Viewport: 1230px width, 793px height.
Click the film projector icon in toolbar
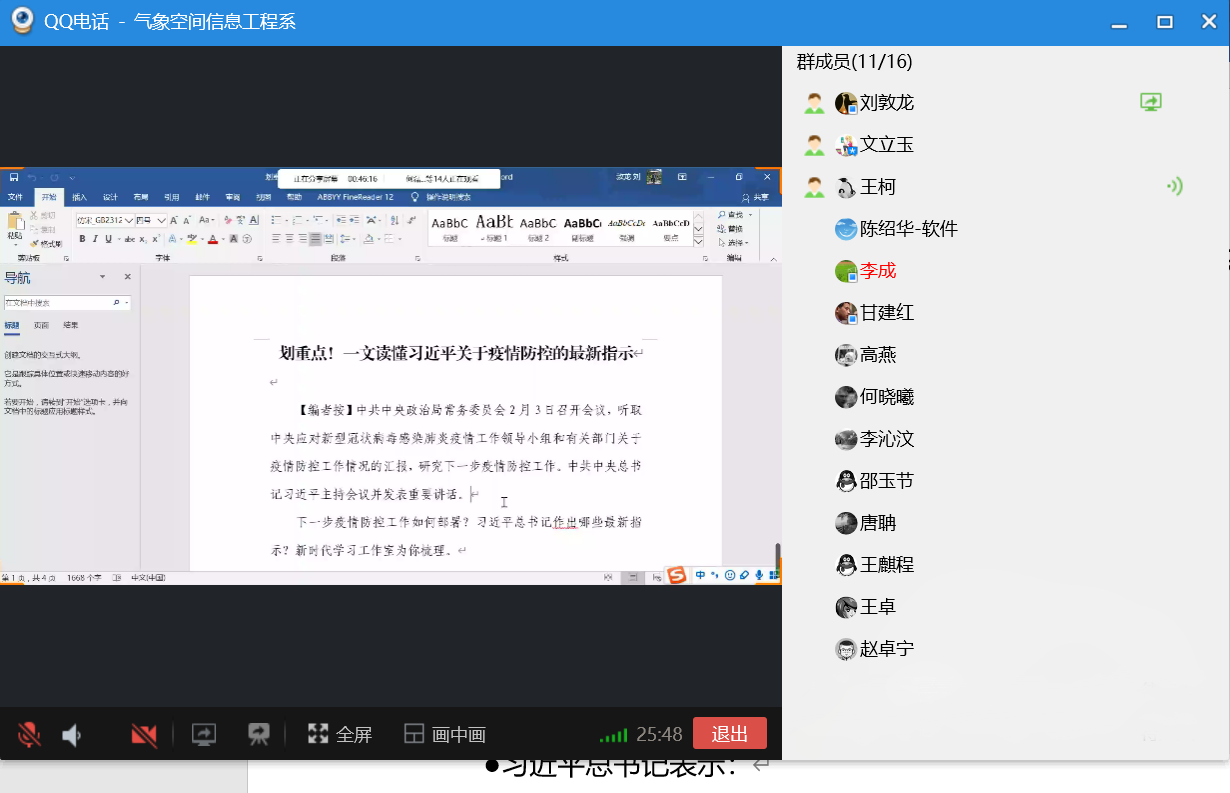coord(259,735)
